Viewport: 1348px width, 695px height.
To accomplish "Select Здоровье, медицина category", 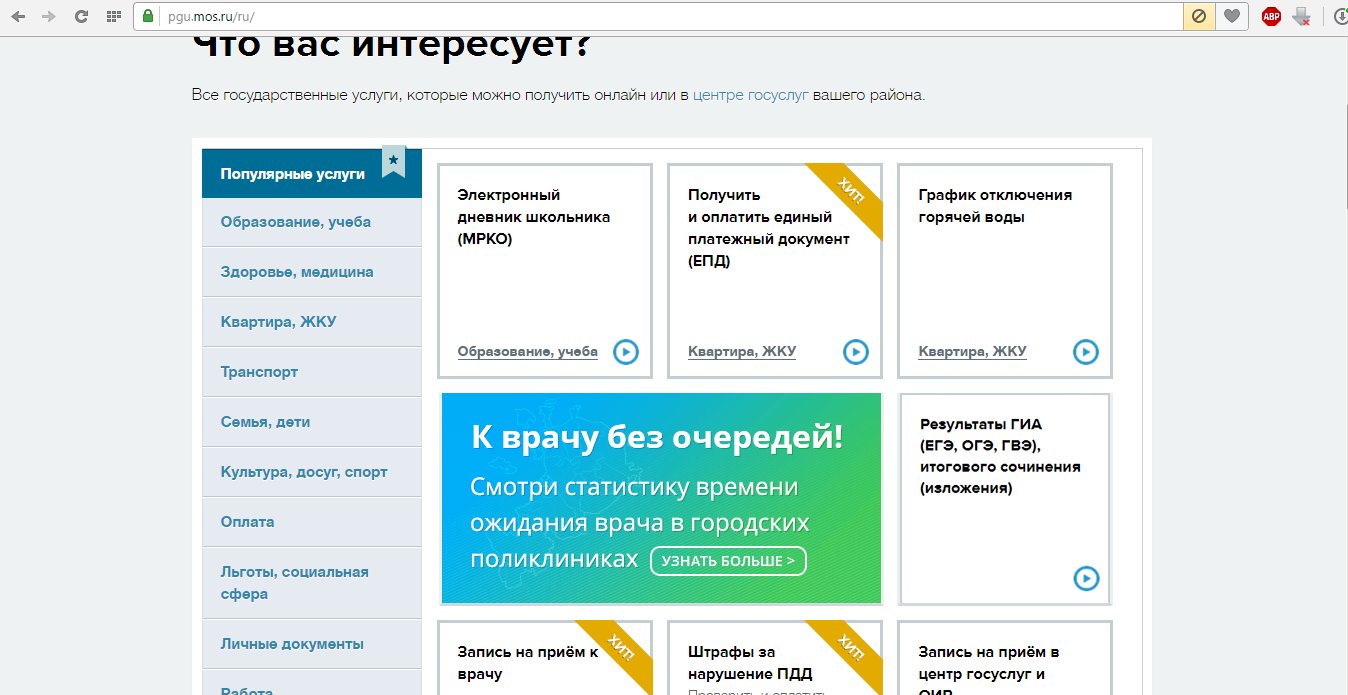I will [x=312, y=272].
